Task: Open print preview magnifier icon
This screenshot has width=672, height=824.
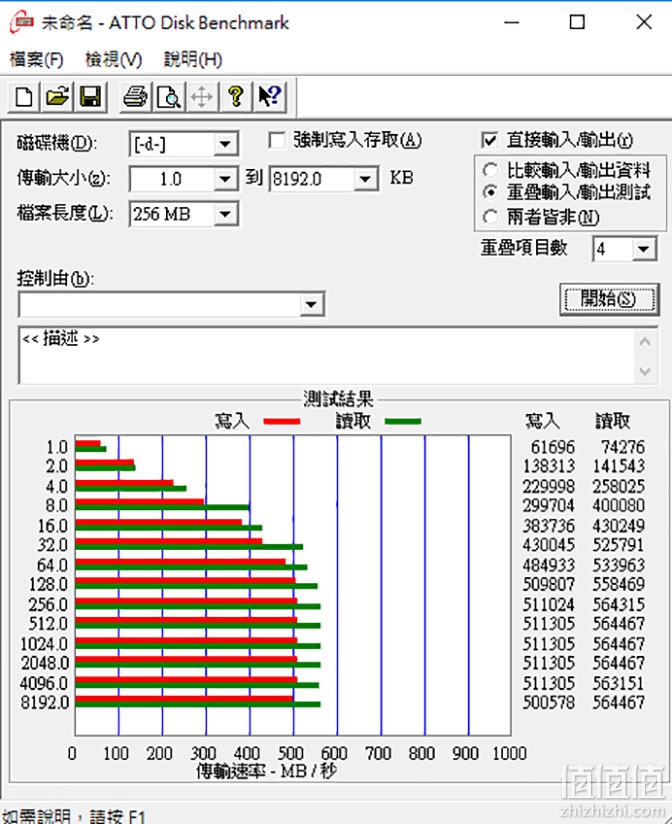Action: click(169, 97)
